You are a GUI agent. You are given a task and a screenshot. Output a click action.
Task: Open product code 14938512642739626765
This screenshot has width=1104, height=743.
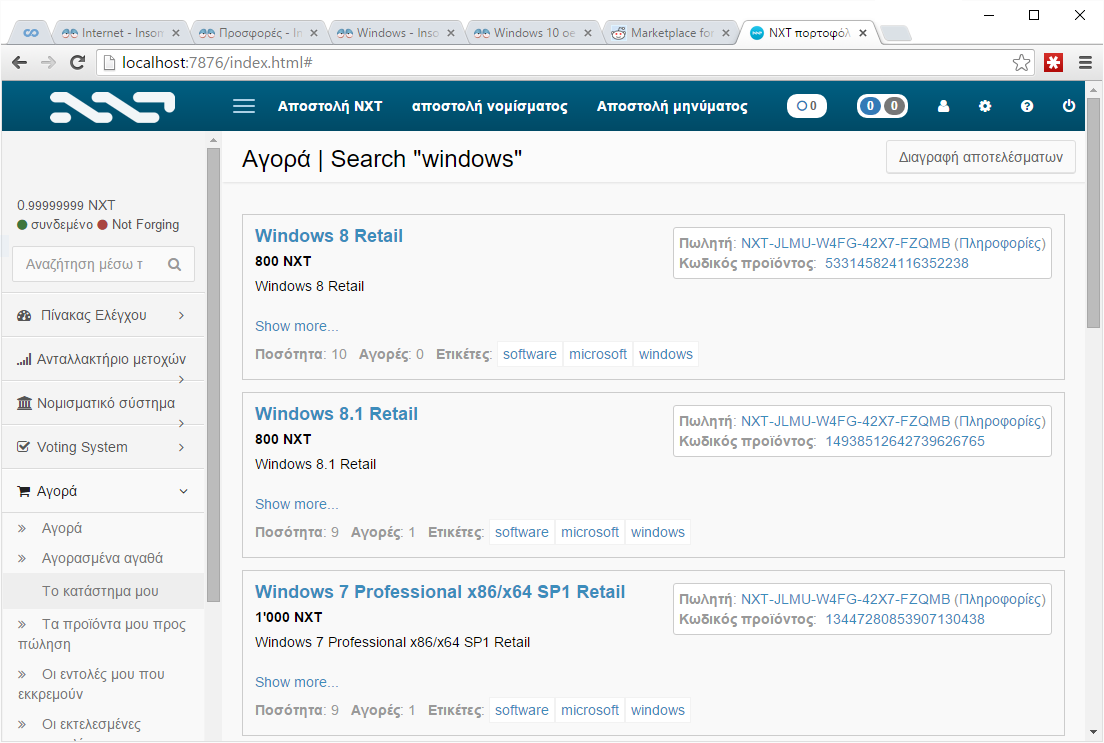coord(905,442)
